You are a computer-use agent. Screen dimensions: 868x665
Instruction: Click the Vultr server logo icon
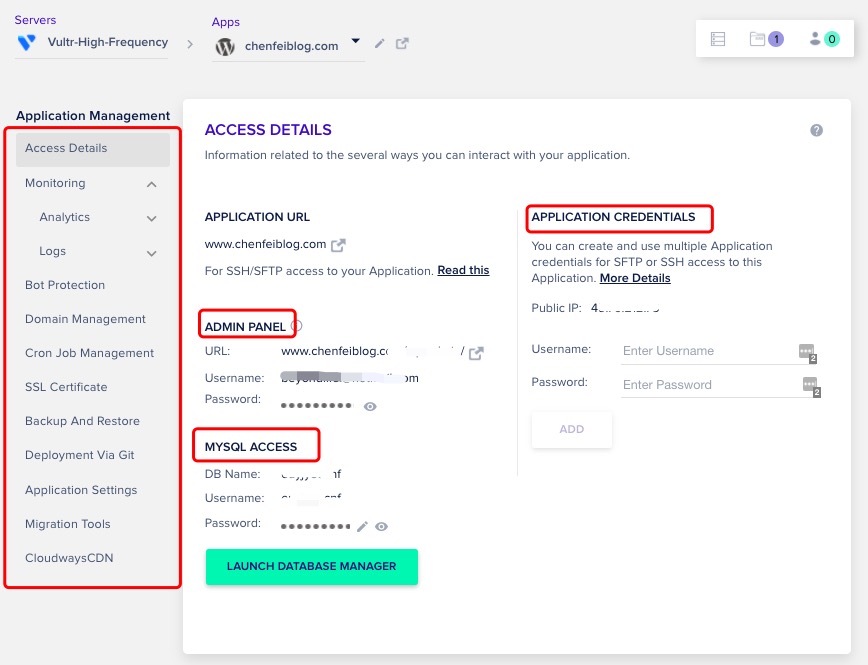point(27,43)
